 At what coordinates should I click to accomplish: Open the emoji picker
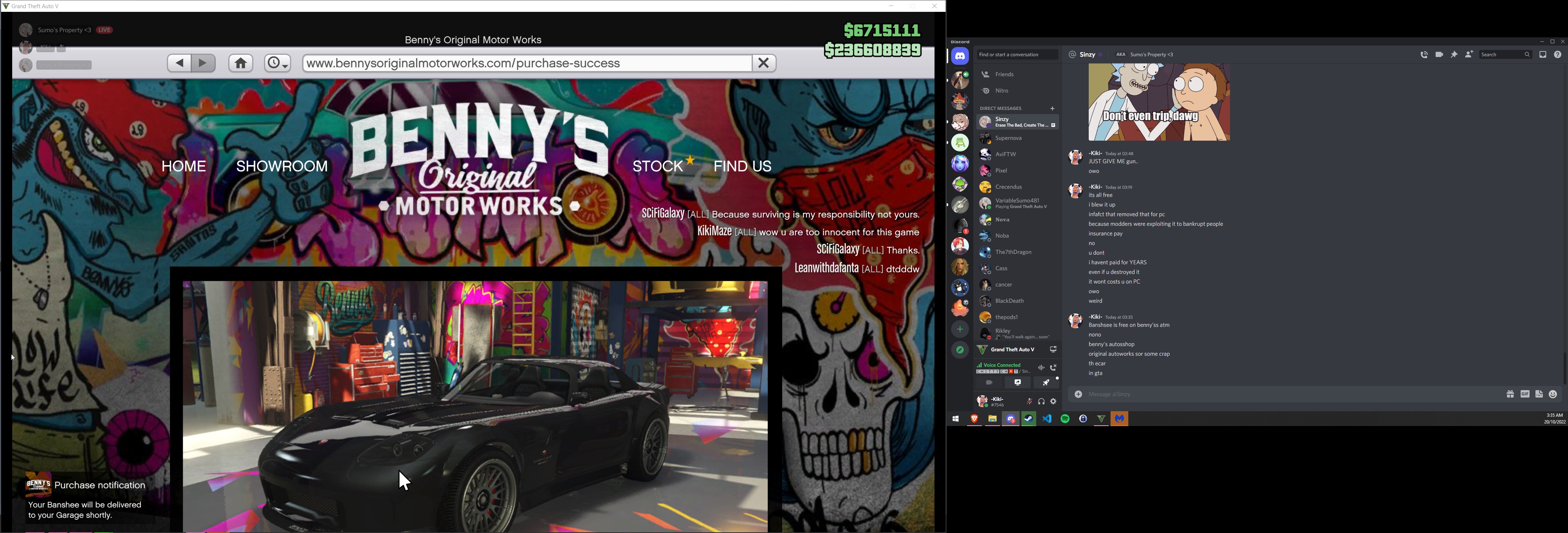pos(1553,395)
